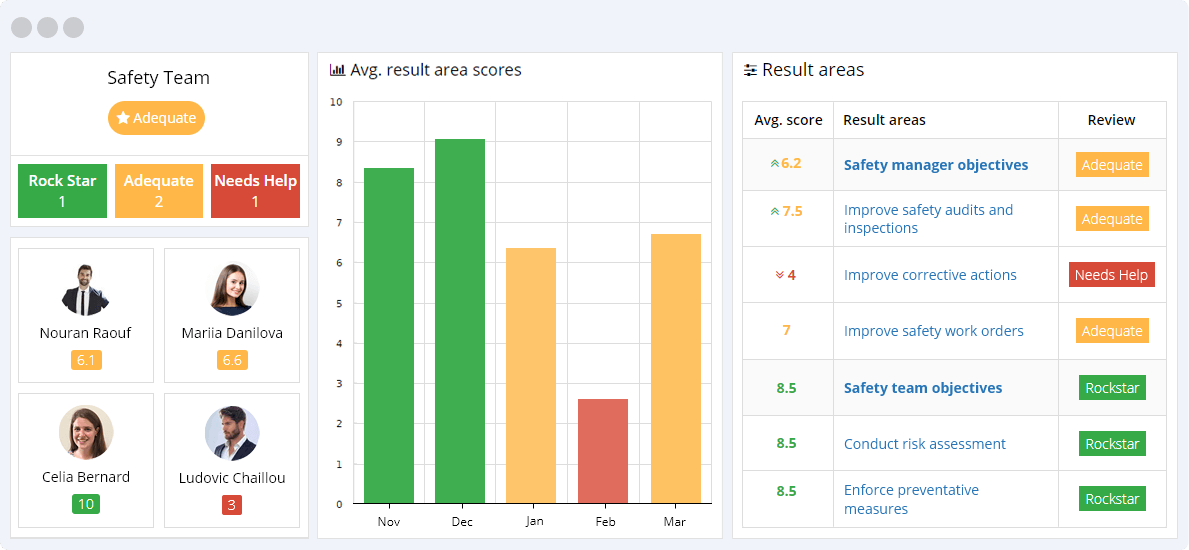The image size is (1189, 550).
Task: Click the down-arrow trend icon next to 4
Action: (x=779, y=275)
